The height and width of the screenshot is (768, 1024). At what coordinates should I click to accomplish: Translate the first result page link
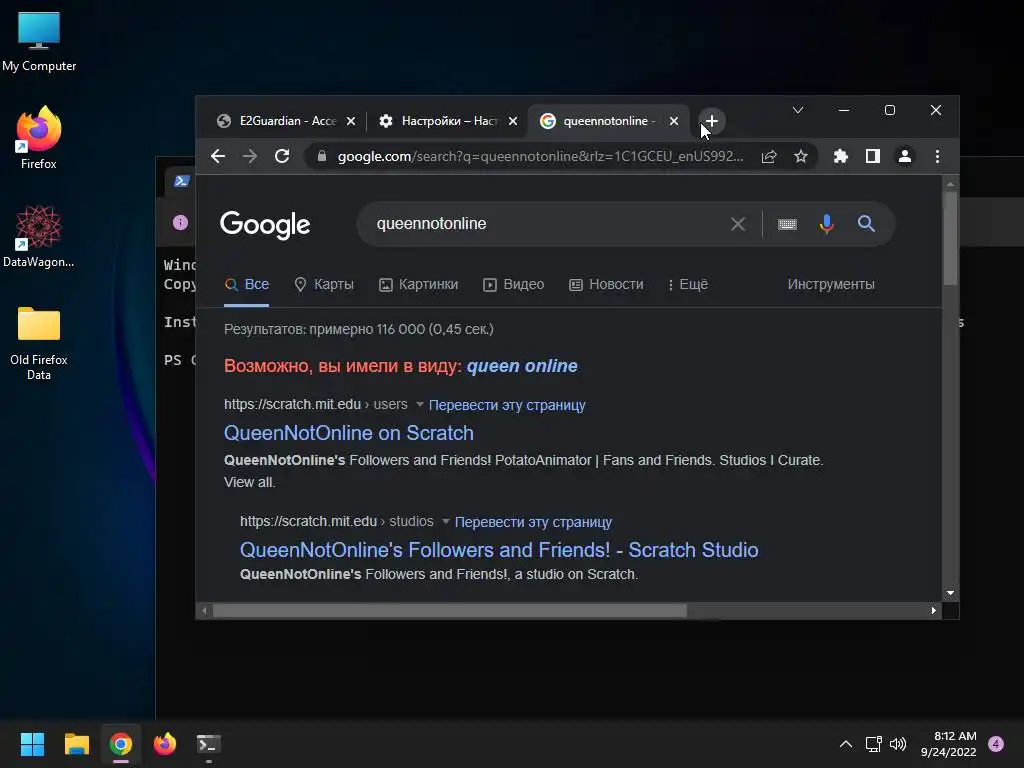coord(507,405)
